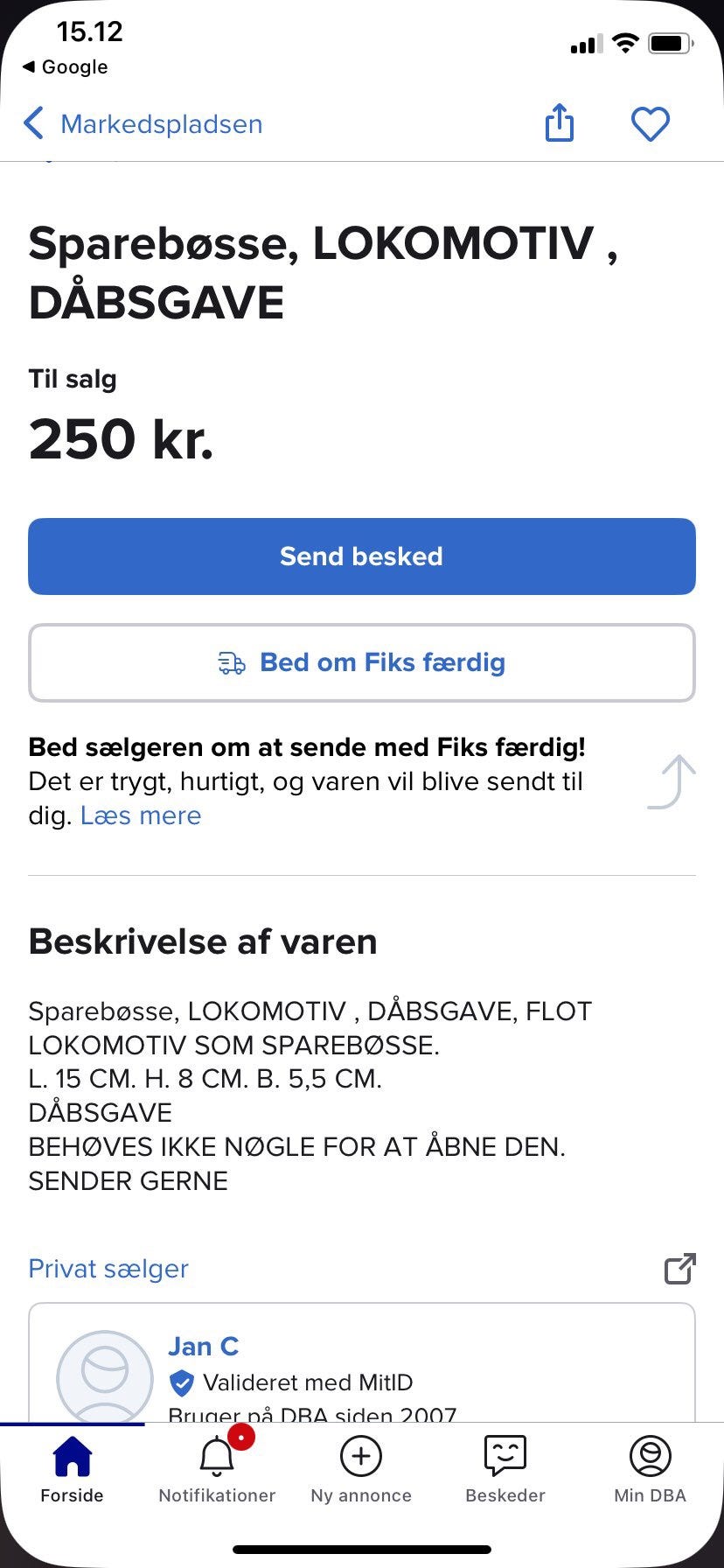Open the Beskeder messages tab
This screenshot has width=724, height=1568.
[505, 1470]
